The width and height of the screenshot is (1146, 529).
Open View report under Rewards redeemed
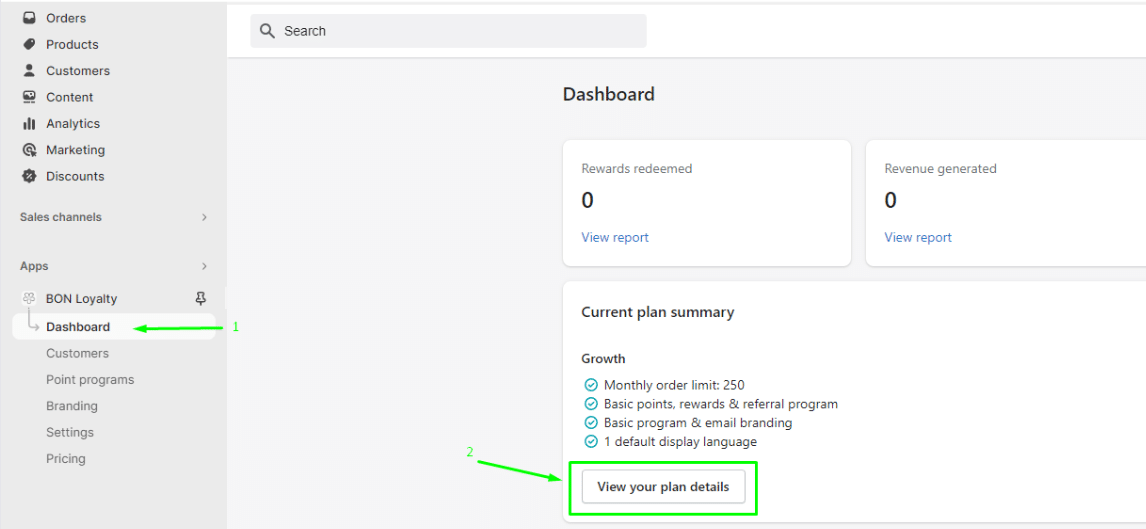point(615,237)
